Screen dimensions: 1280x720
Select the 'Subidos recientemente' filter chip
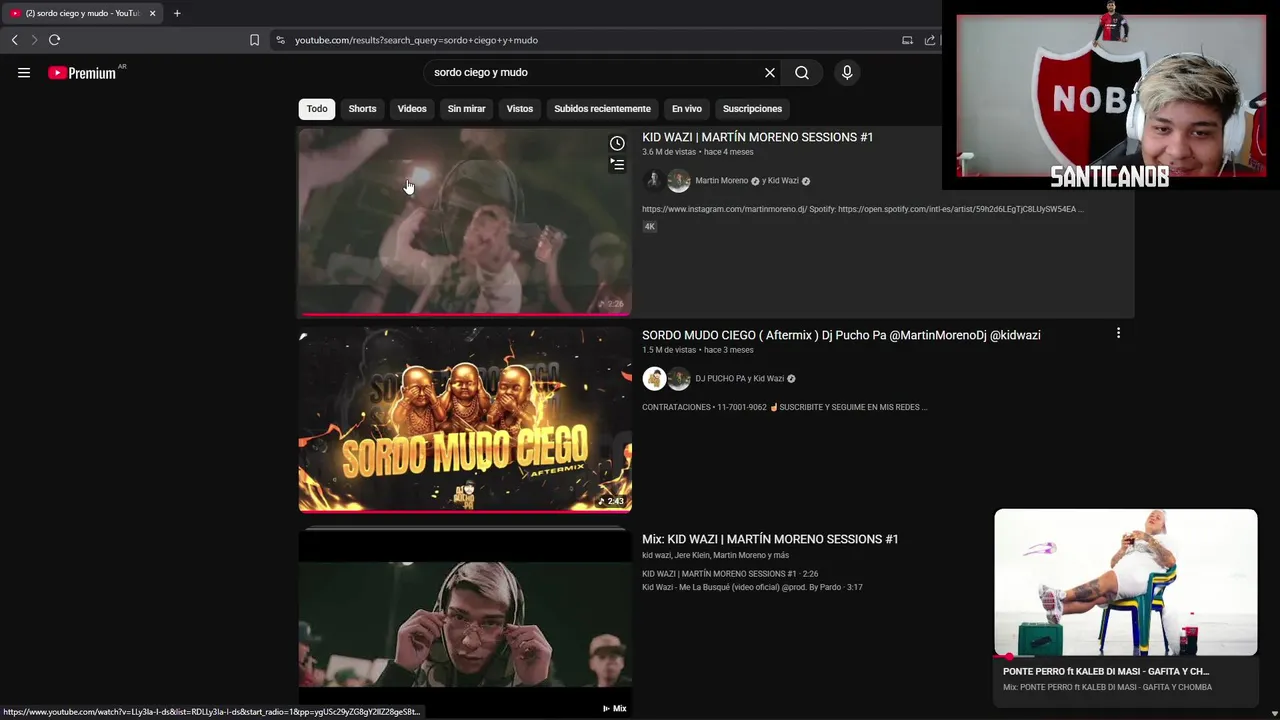pyautogui.click(x=602, y=109)
